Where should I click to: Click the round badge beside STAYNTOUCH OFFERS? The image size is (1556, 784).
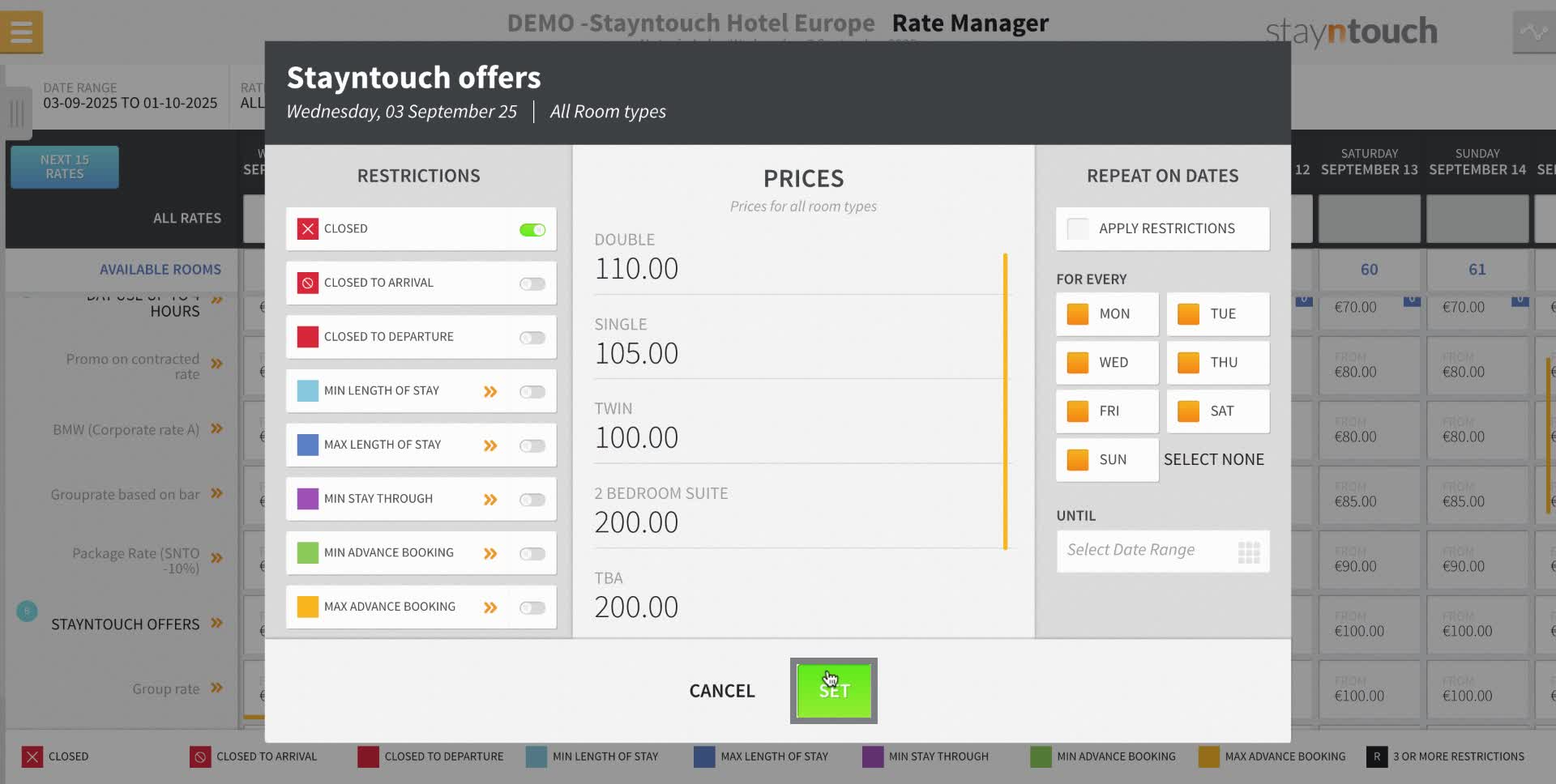pos(27,611)
